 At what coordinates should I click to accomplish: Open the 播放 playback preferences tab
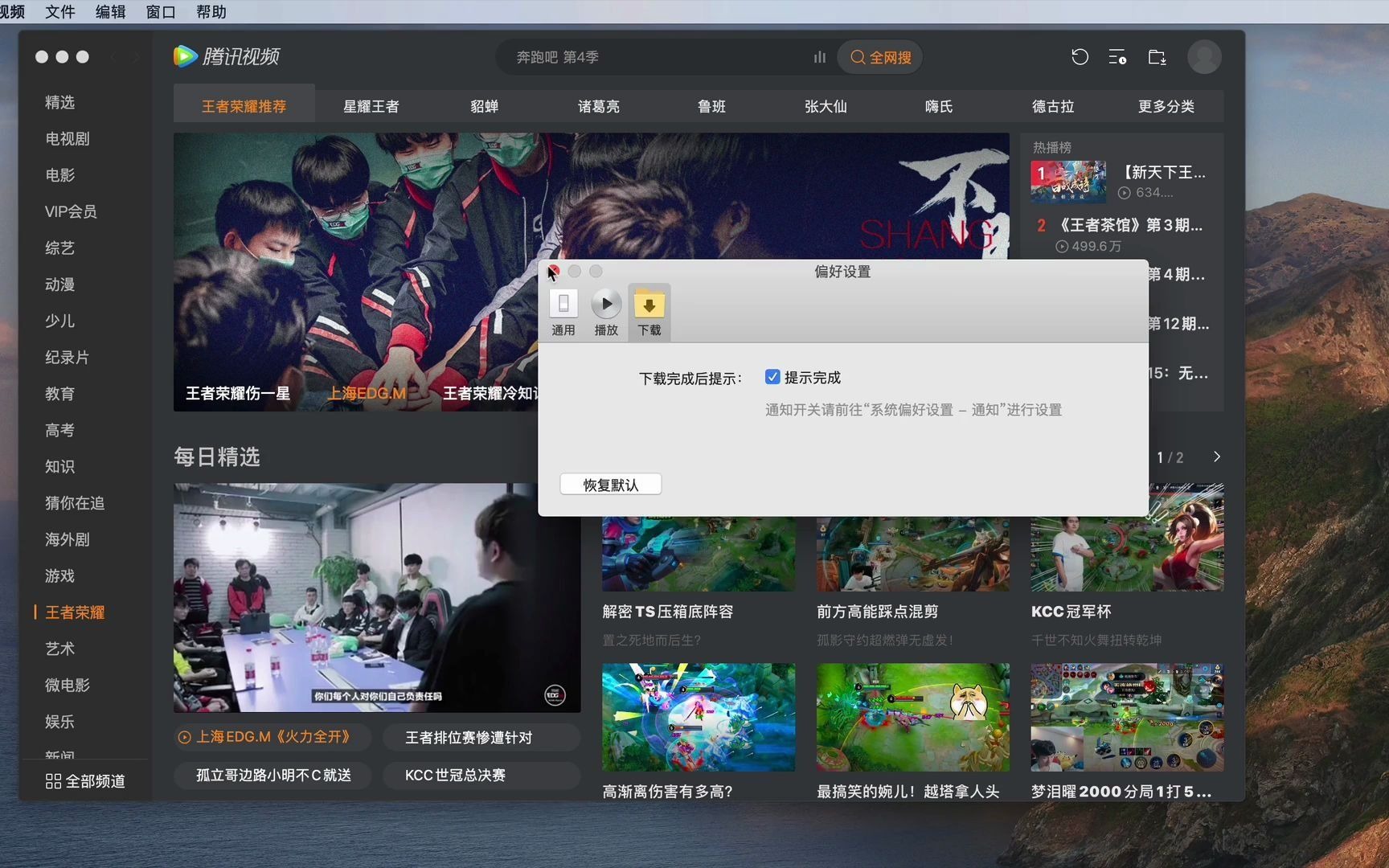click(606, 313)
